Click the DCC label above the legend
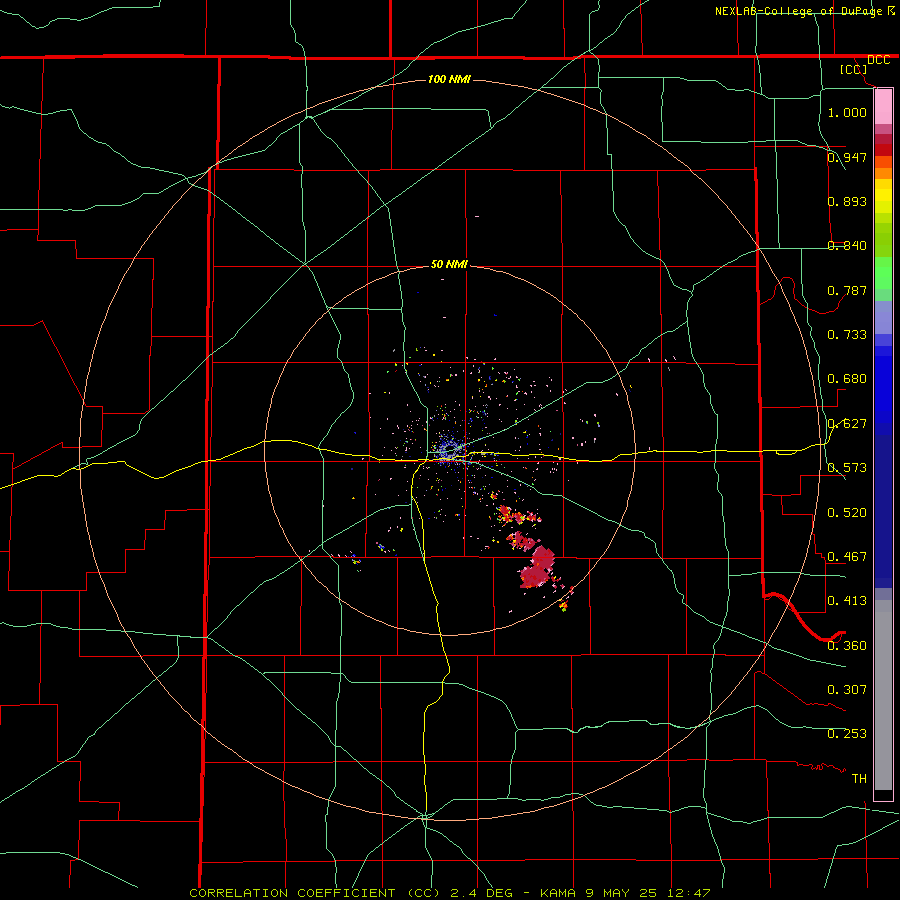Screen dimensions: 900x900 click(x=878, y=60)
